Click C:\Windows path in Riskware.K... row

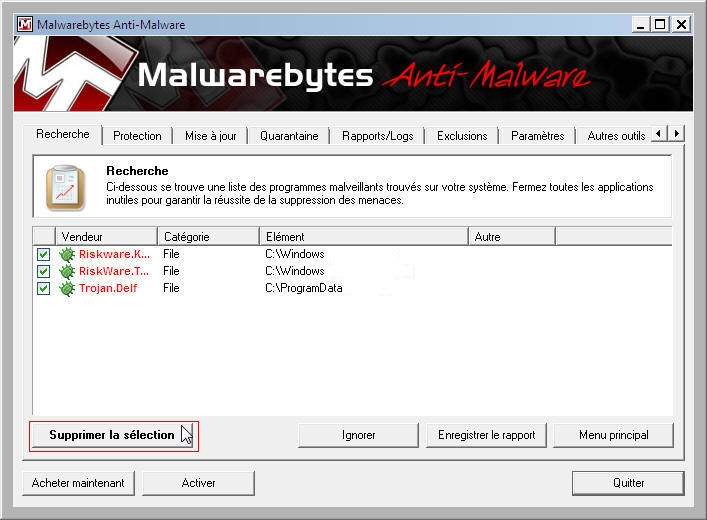[294, 254]
